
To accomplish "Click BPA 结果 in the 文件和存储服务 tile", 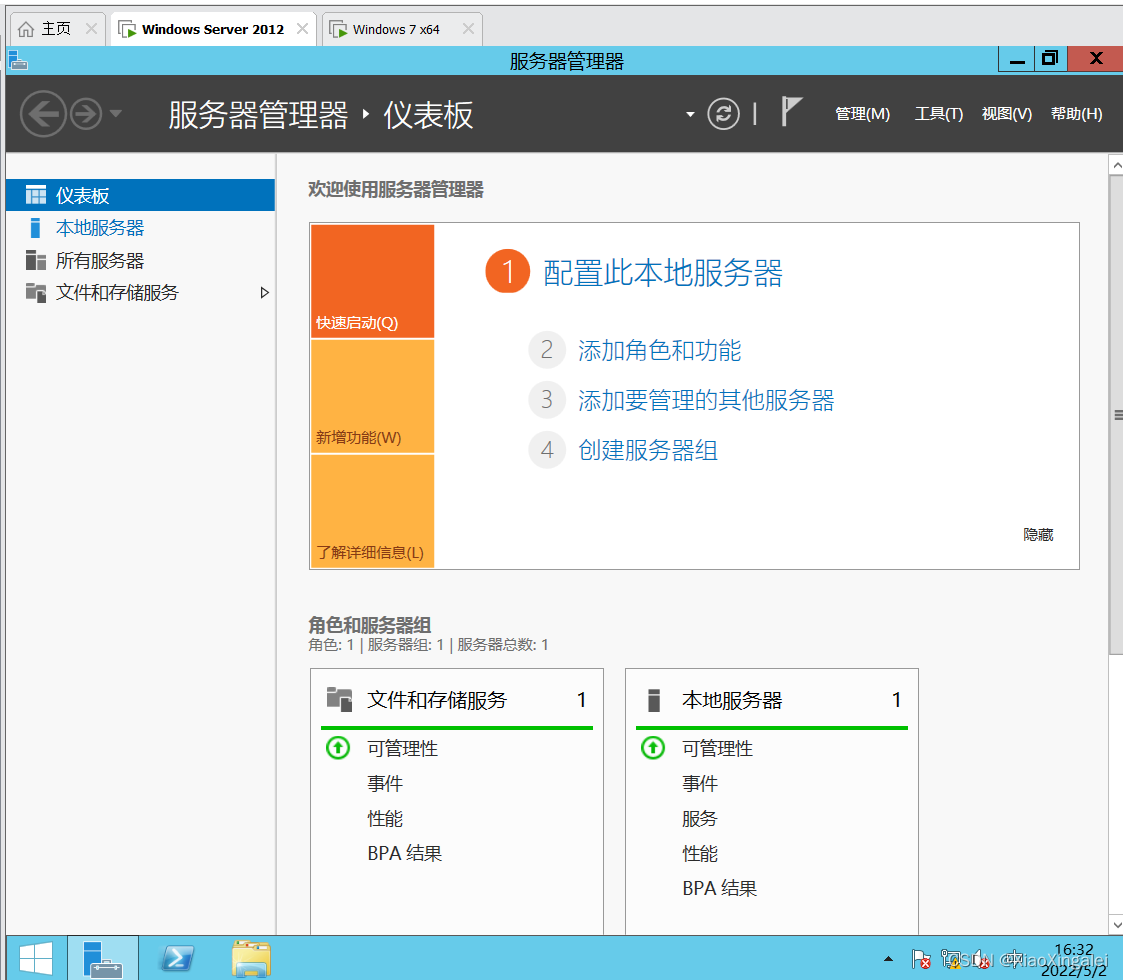I will pos(405,853).
